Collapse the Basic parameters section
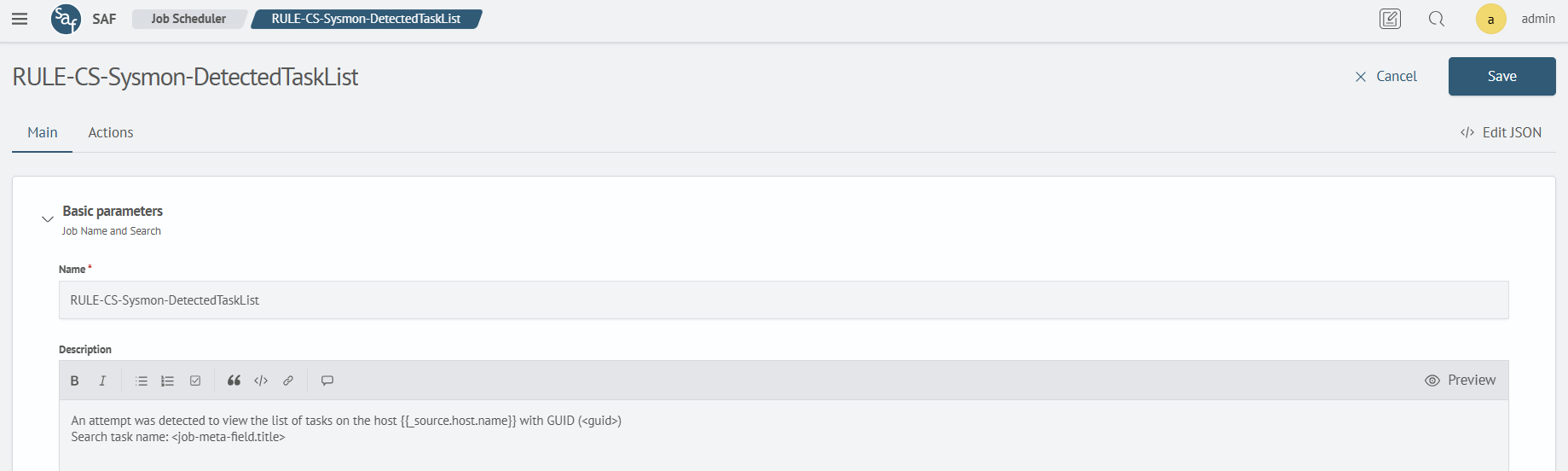This screenshot has width=1568, height=471. click(48, 219)
